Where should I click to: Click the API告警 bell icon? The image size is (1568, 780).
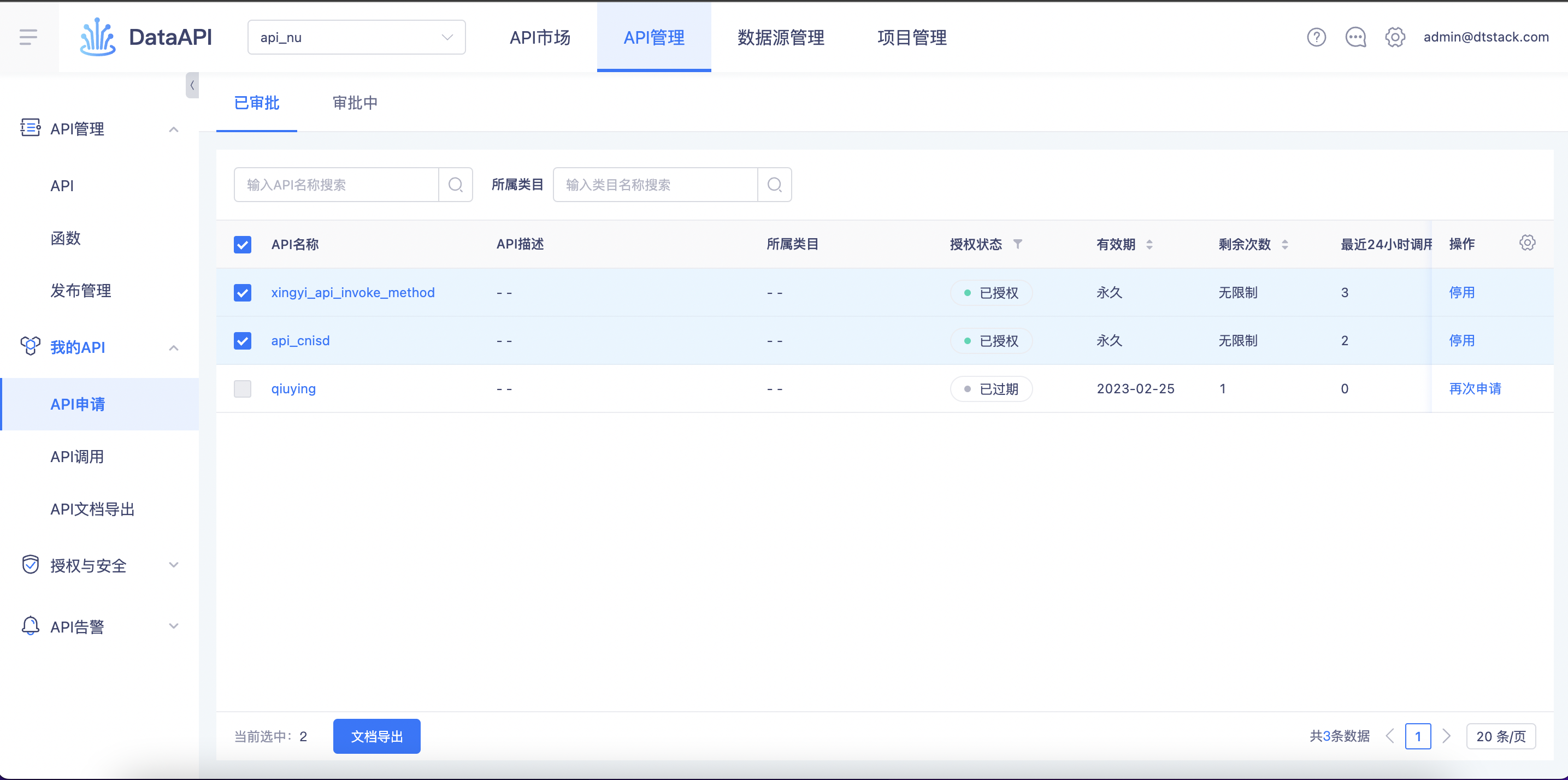coord(31,625)
